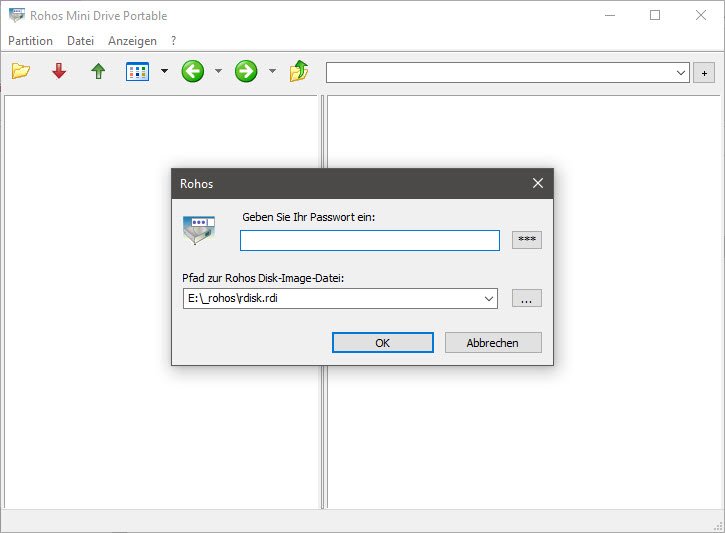Click the Abbrechen button

[493, 343]
